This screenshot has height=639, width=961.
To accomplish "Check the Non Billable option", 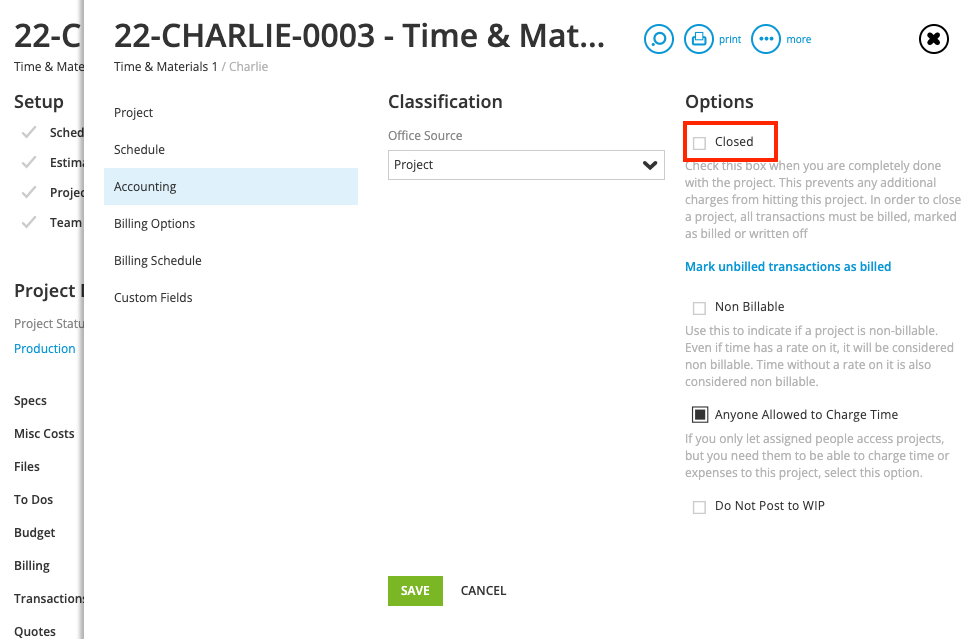I will [699, 308].
